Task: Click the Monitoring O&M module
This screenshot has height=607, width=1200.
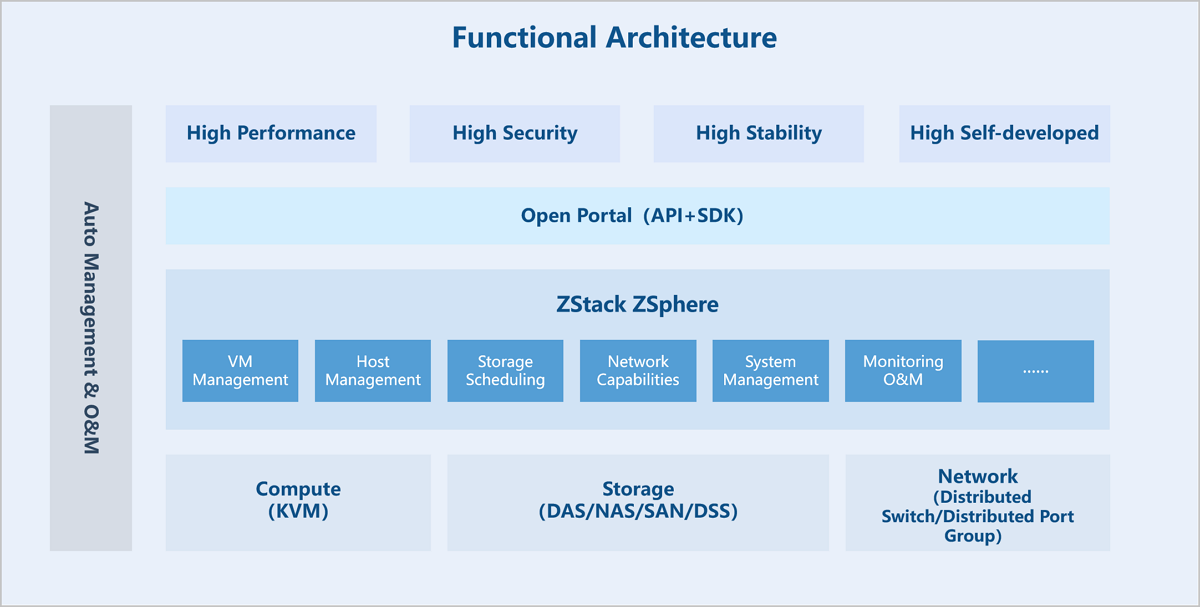Action: (x=903, y=371)
